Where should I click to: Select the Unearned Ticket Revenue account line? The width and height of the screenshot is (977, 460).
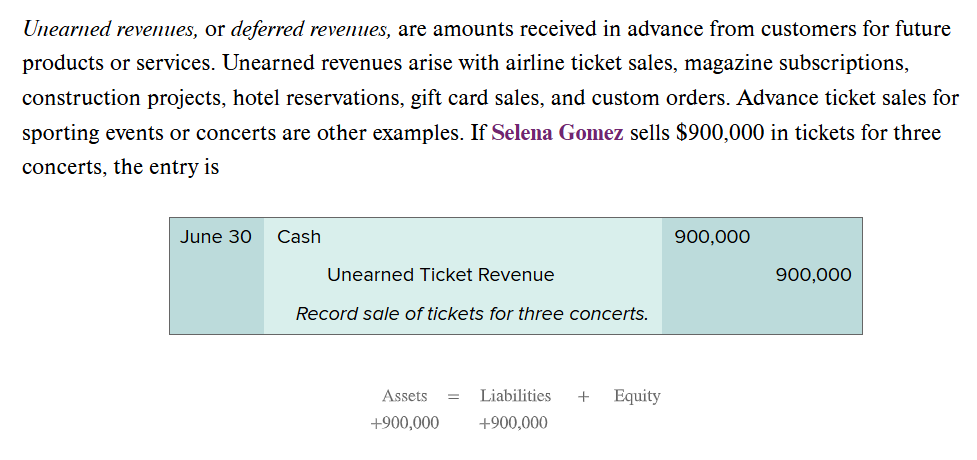tap(440, 275)
